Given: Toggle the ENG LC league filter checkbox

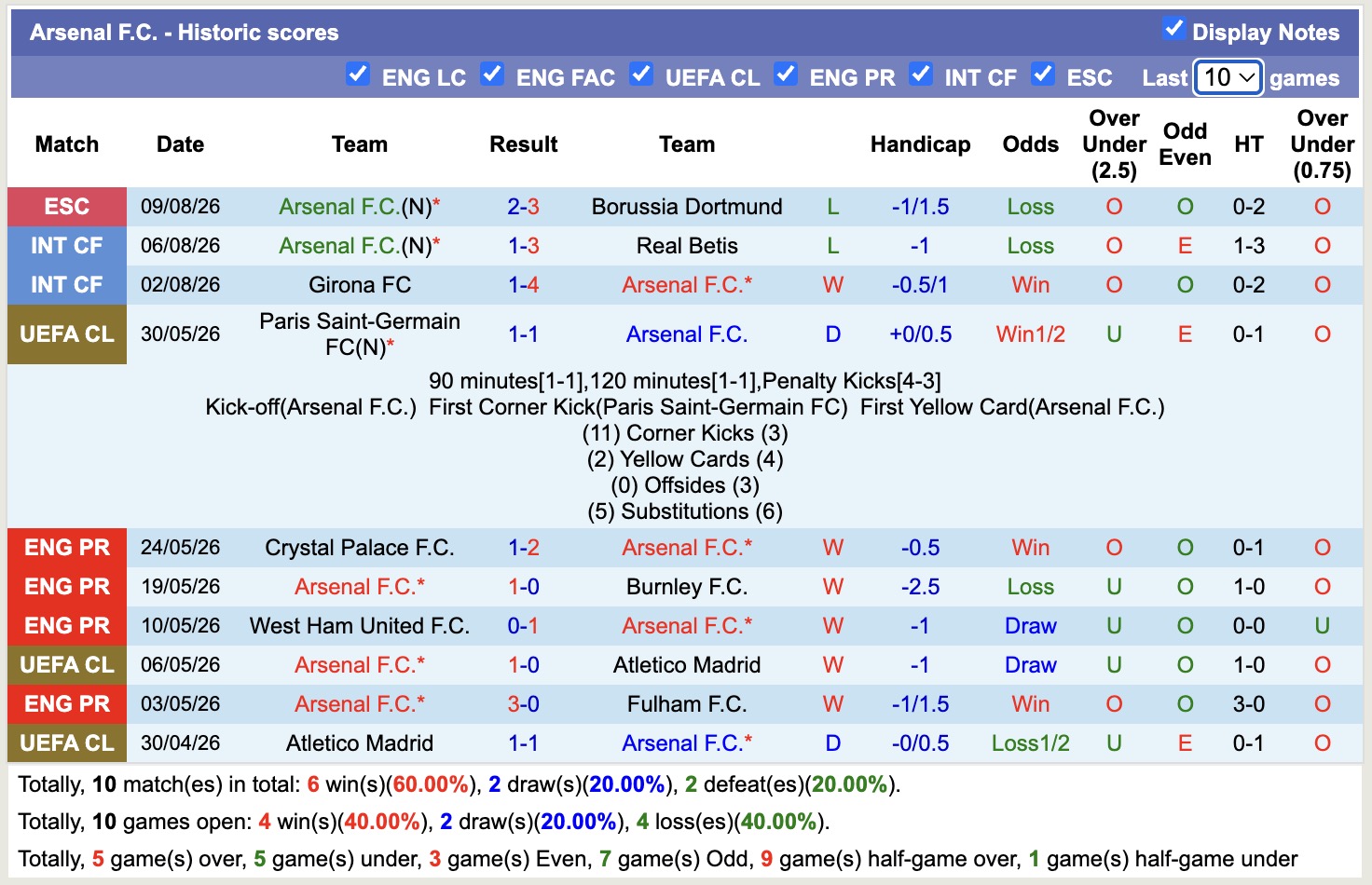Looking at the screenshot, I should pos(358,75).
